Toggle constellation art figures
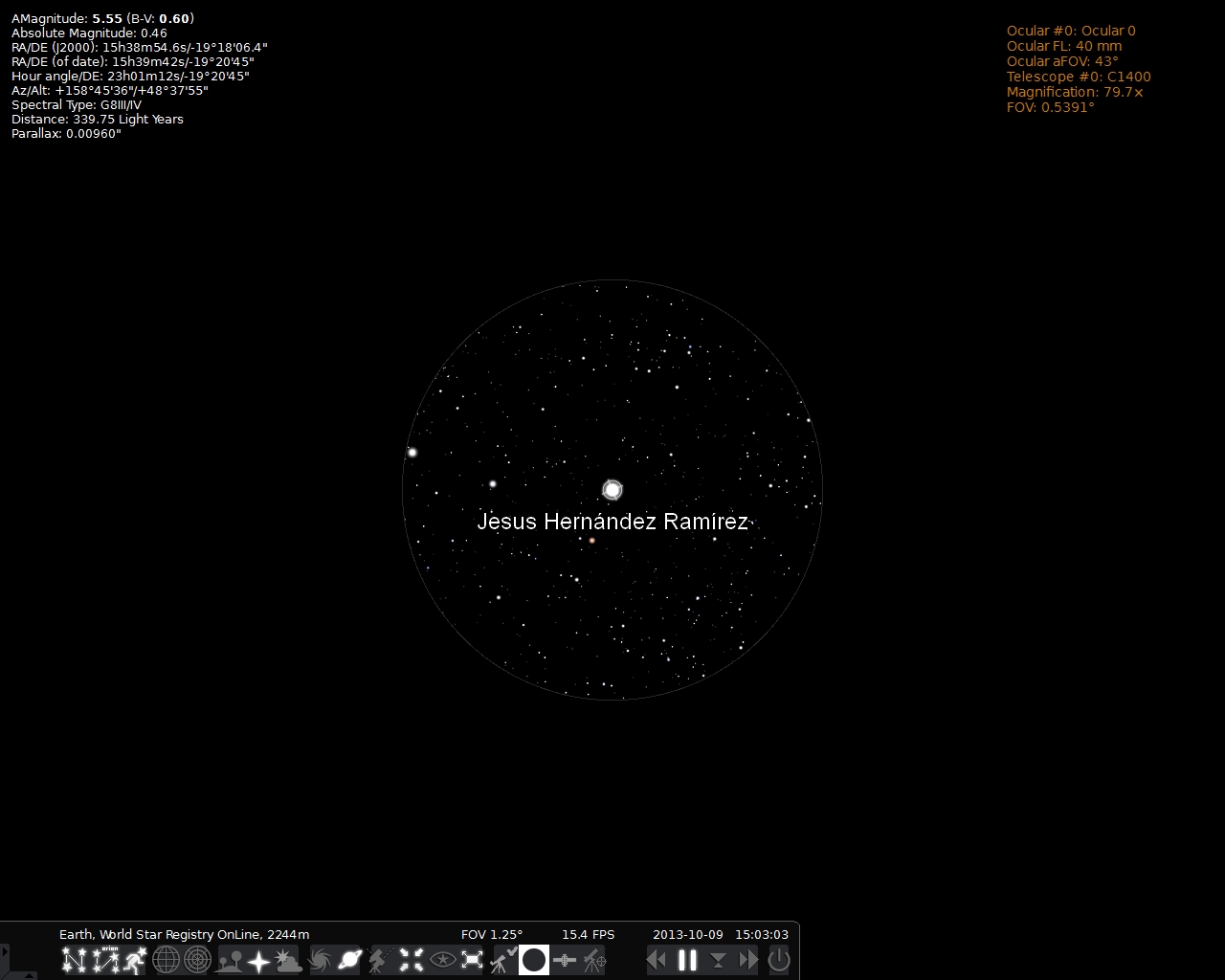This screenshot has height=980, width=1225. (135, 960)
